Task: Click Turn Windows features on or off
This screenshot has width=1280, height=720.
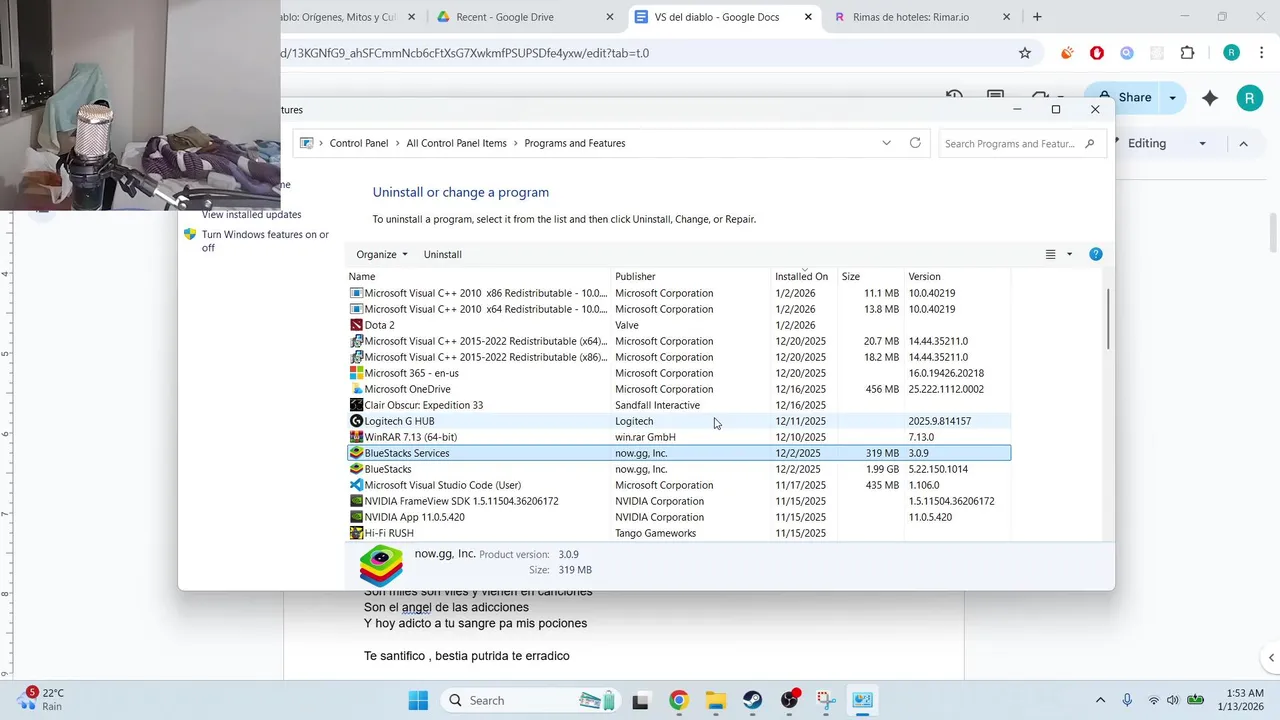Action: click(266, 241)
